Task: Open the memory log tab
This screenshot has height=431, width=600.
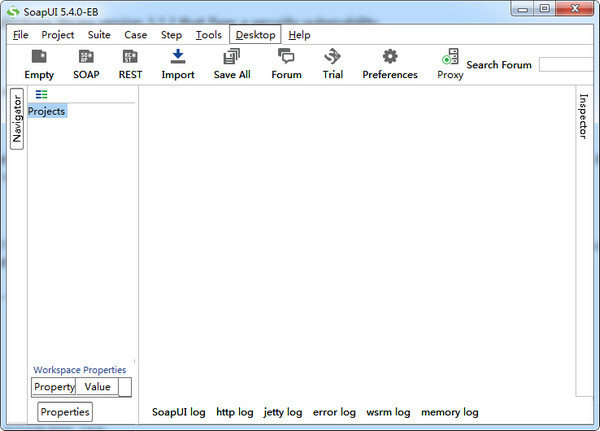Action: coord(450,412)
